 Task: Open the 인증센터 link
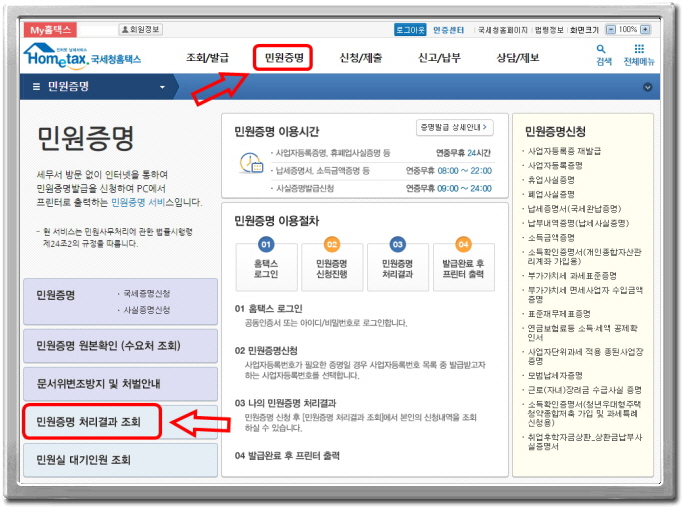point(448,30)
